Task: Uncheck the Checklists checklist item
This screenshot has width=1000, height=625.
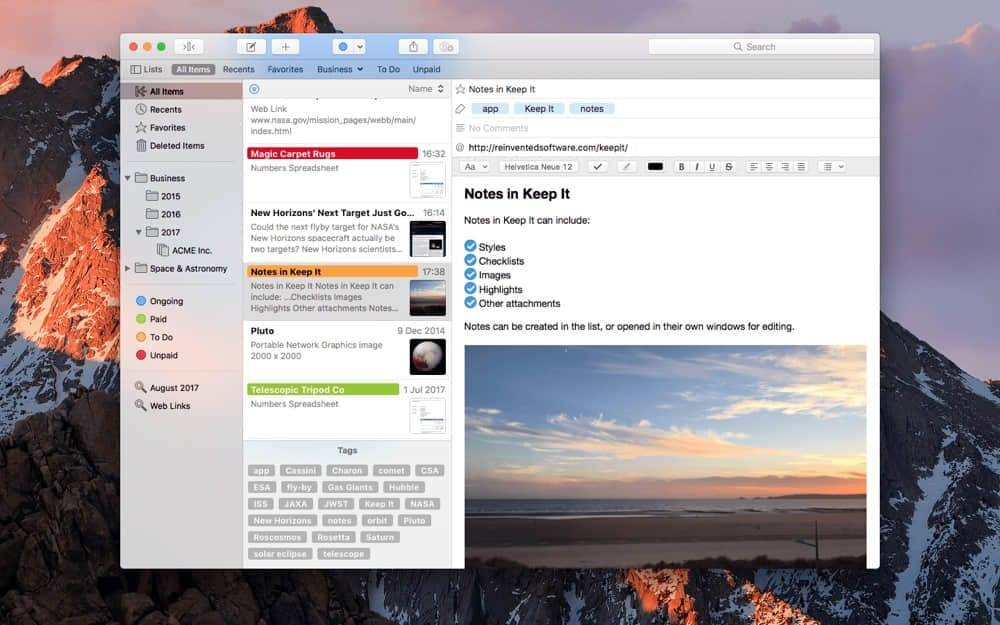Action: (x=471, y=260)
